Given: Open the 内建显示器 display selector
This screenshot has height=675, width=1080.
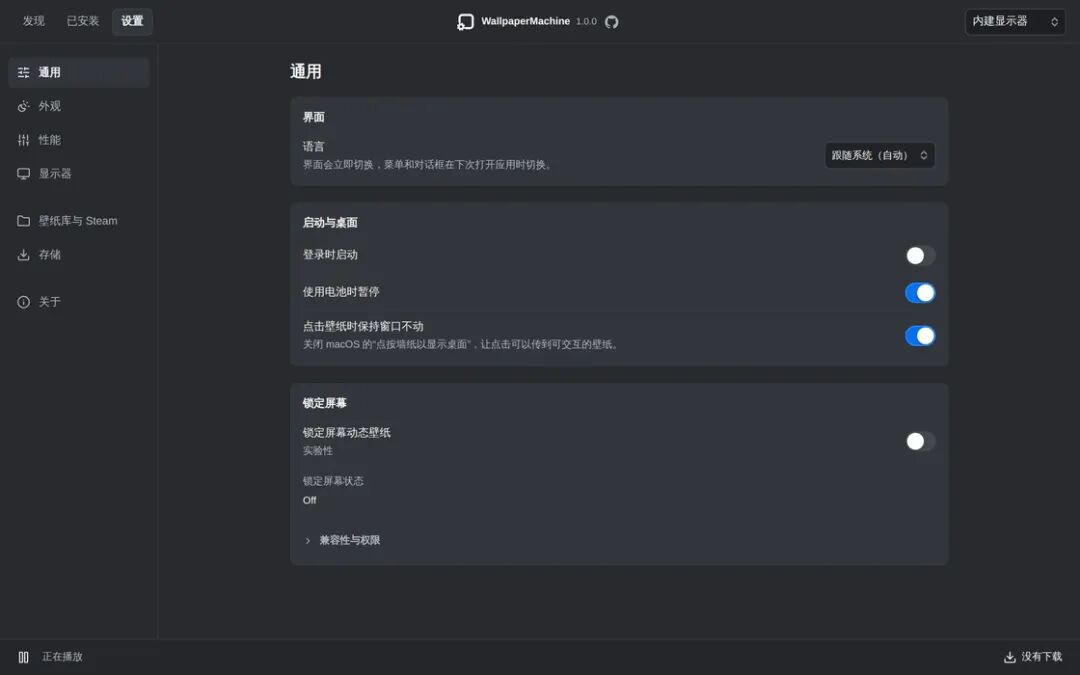Looking at the screenshot, I should click(1015, 21).
